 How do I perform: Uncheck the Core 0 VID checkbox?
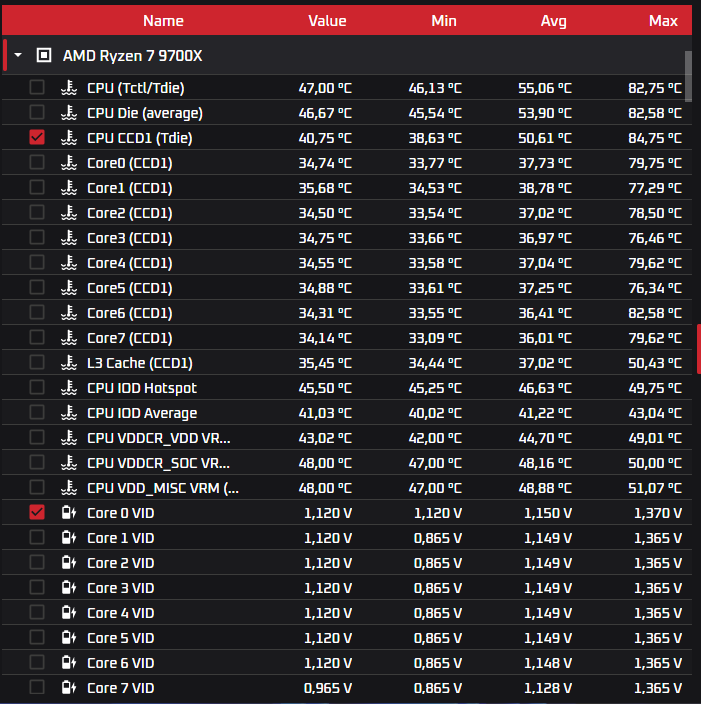click(x=37, y=512)
